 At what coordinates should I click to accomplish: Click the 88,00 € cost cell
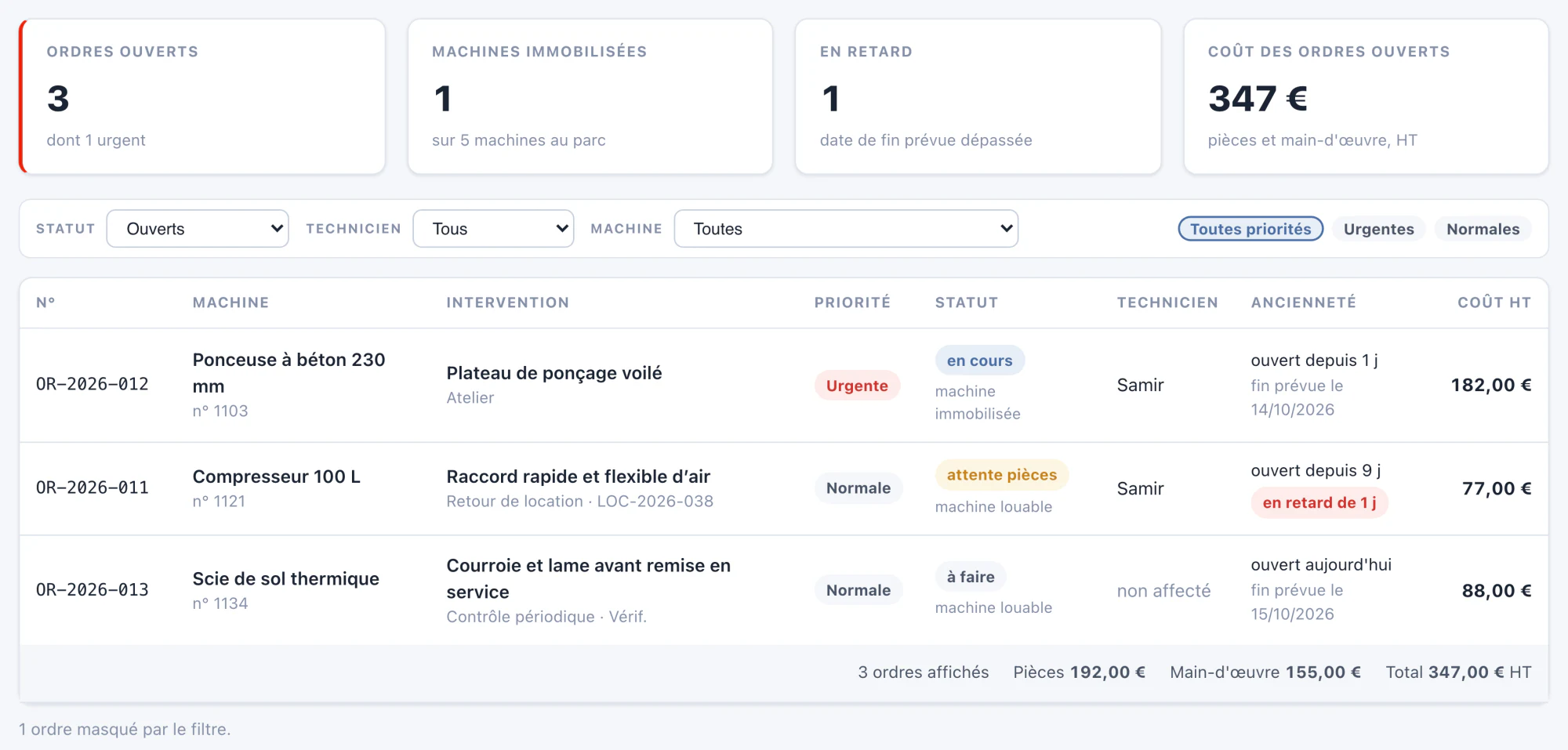coord(1497,591)
